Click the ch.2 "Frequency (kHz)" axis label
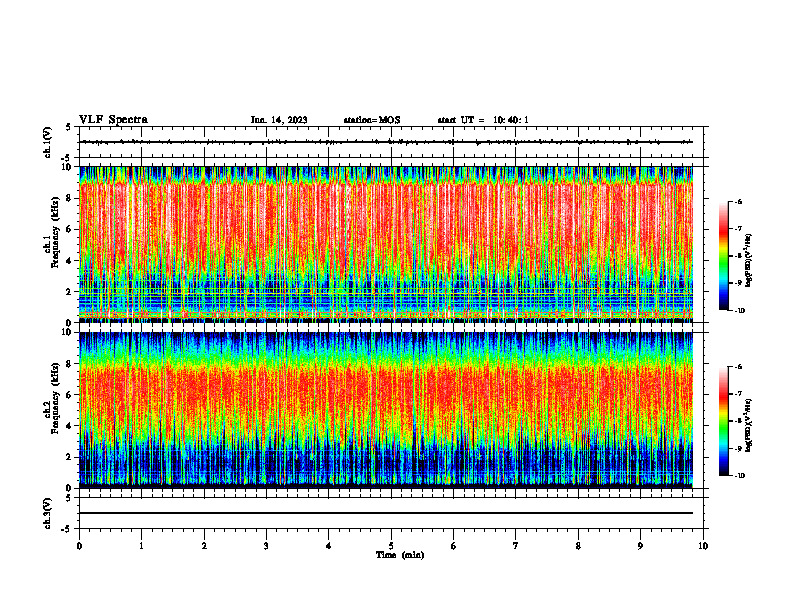Screen dimensions: 792x612 tap(55, 398)
